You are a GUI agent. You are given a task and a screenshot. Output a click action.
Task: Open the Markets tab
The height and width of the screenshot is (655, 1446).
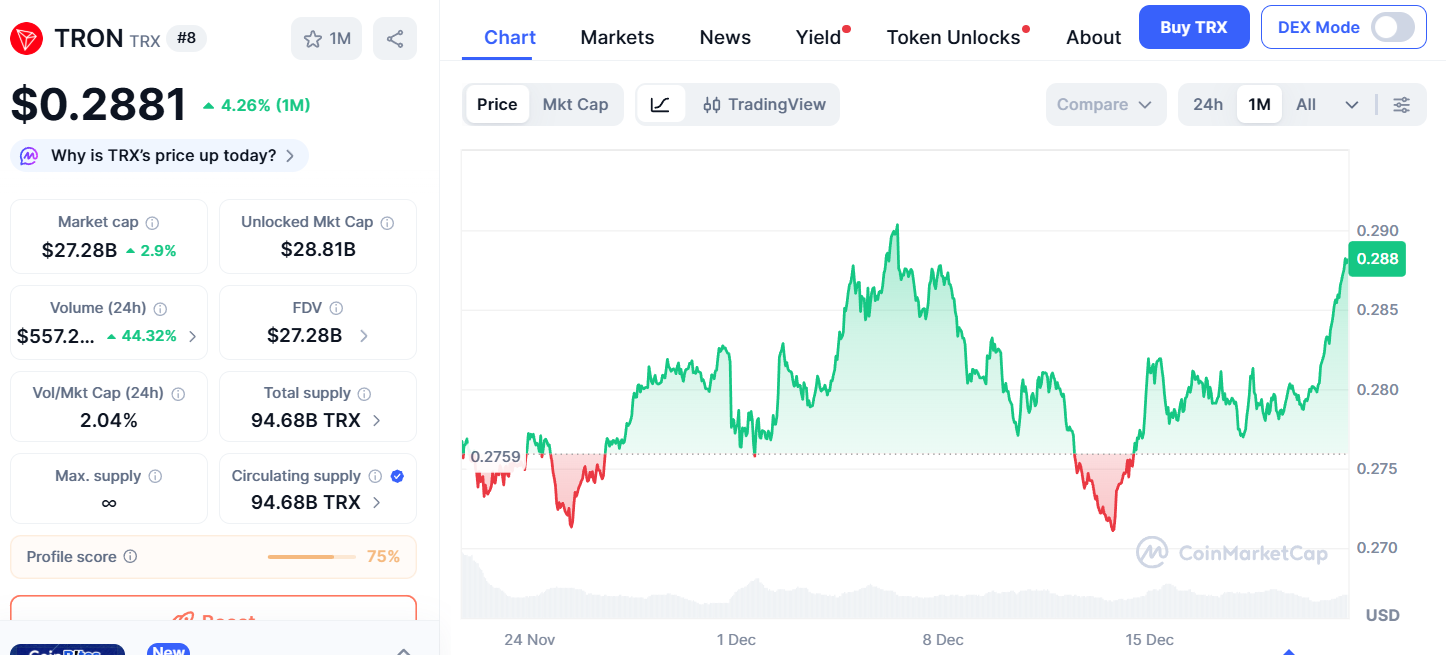click(x=617, y=38)
